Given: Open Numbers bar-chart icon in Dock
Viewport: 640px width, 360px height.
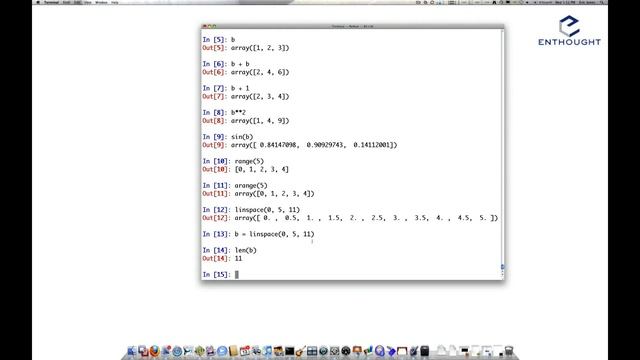Looking at the screenshot, I should tap(368, 350).
